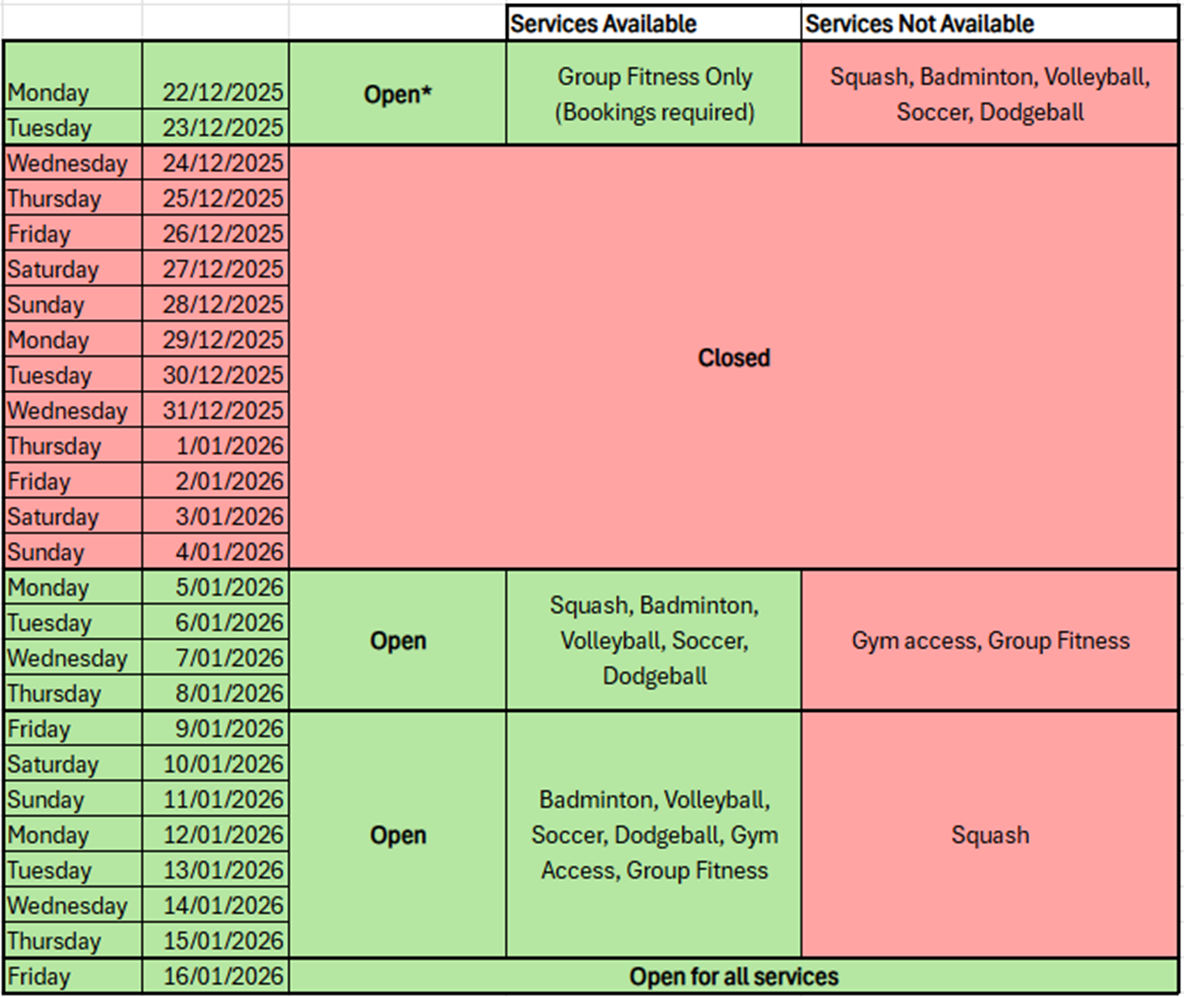Click the Wednesday cell beside 24/12/2025
This screenshot has width=1184, height=997.
point(72,163)
